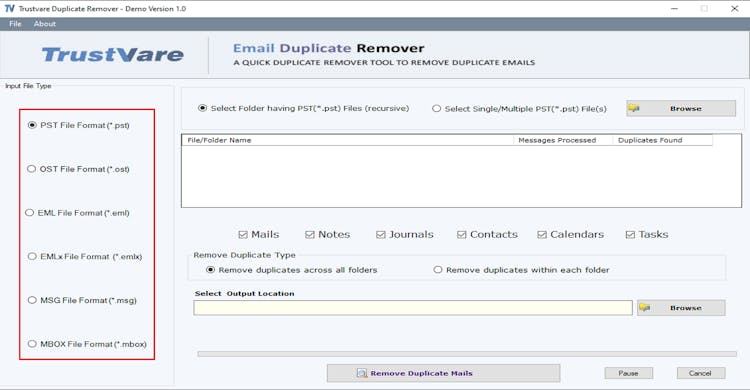The image size is (750, 390).
Task: Toggle the Journals checkbox
Action: [x=381, y=234]
